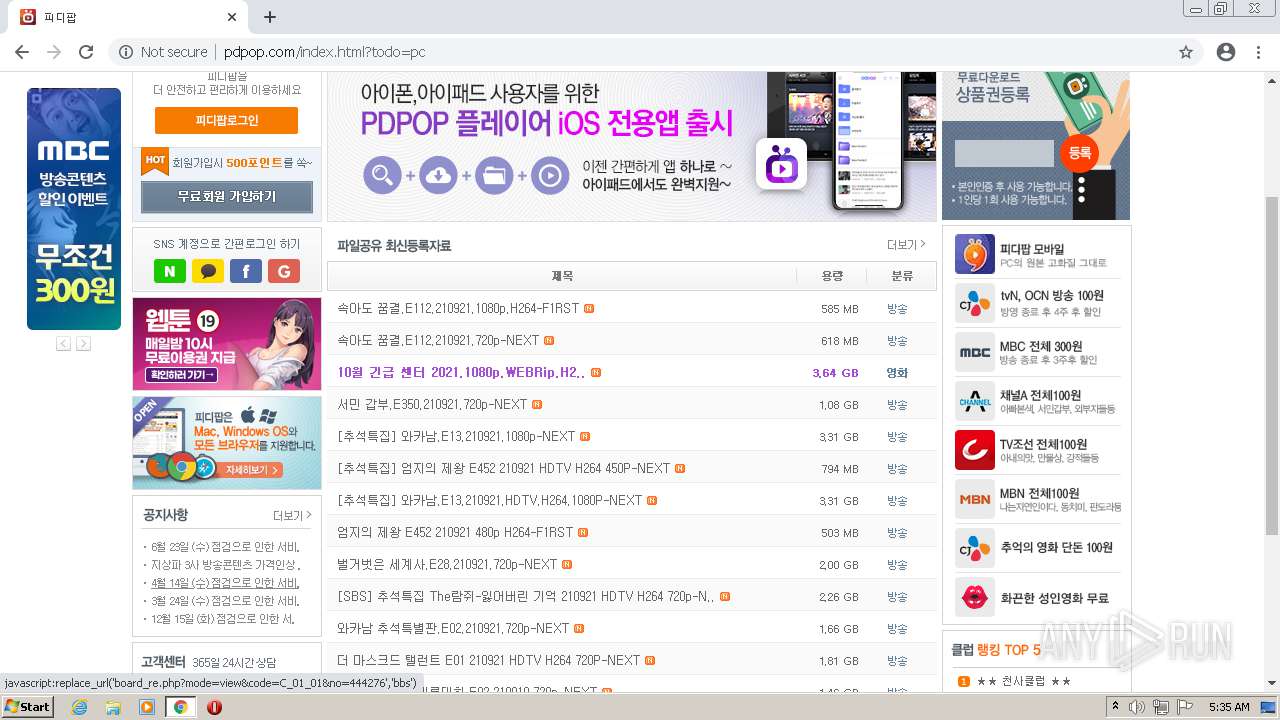Image resolution: width=1280 pixels, height=720 pixels.
Task: Click the 웹툰 19 무료이용권 banner
Action: [x=227, y=344]
